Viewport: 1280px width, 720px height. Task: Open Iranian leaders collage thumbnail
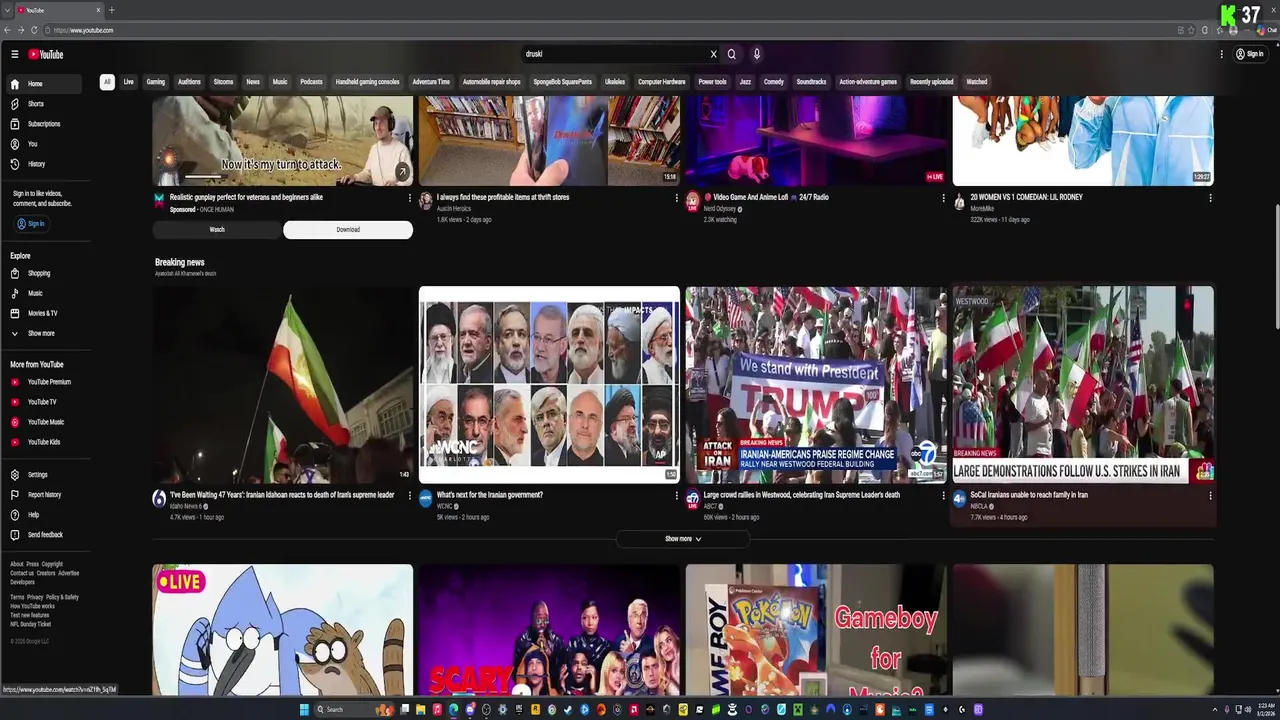coord(549,385)
